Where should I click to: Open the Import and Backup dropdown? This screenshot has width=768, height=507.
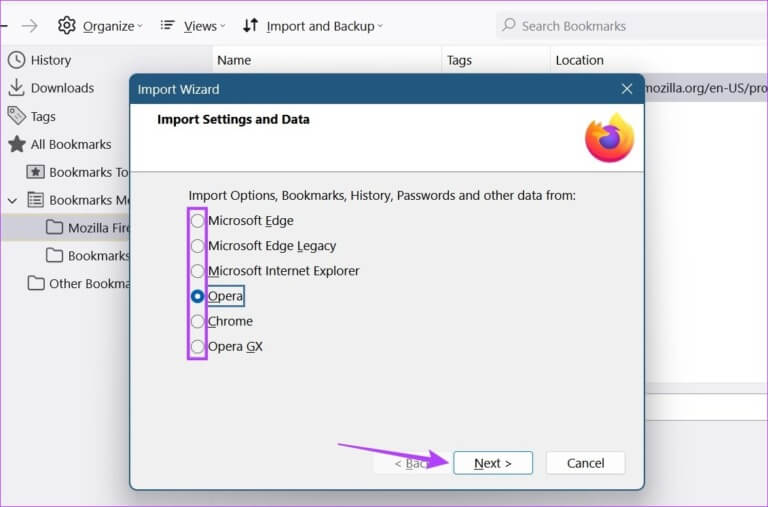324,26
